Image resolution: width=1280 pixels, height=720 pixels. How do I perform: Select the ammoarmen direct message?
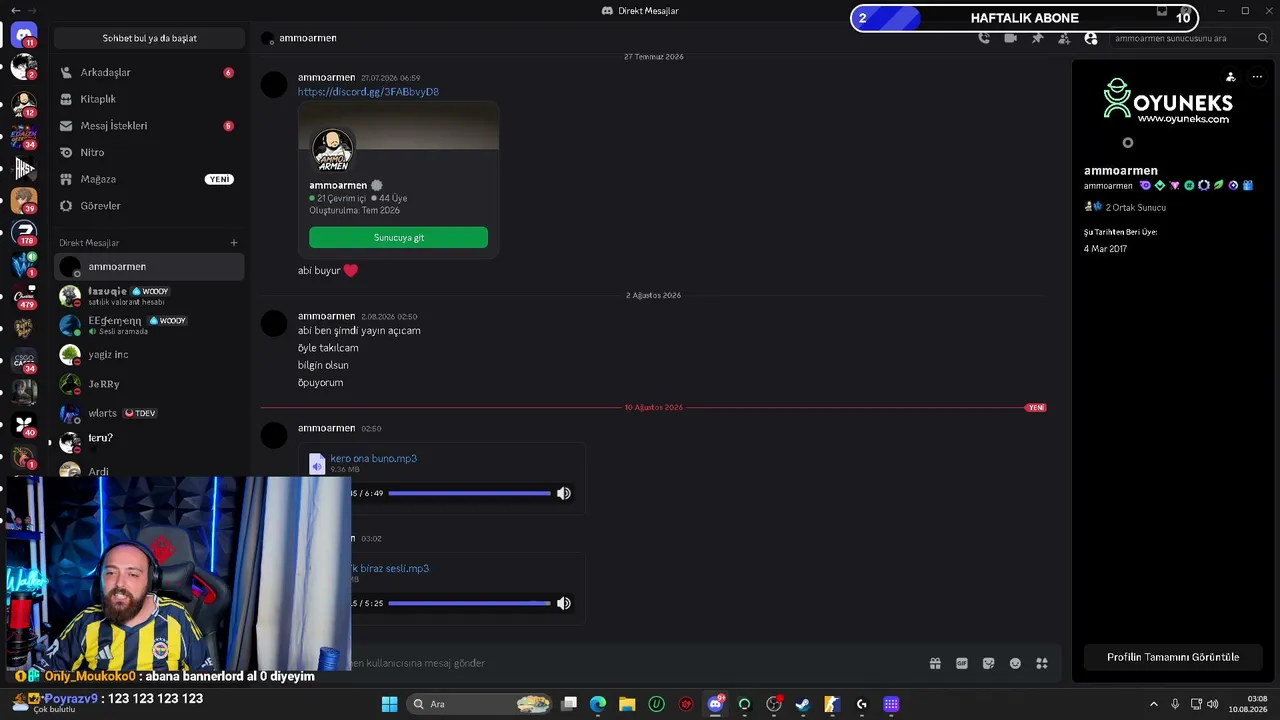click(149, 267)
